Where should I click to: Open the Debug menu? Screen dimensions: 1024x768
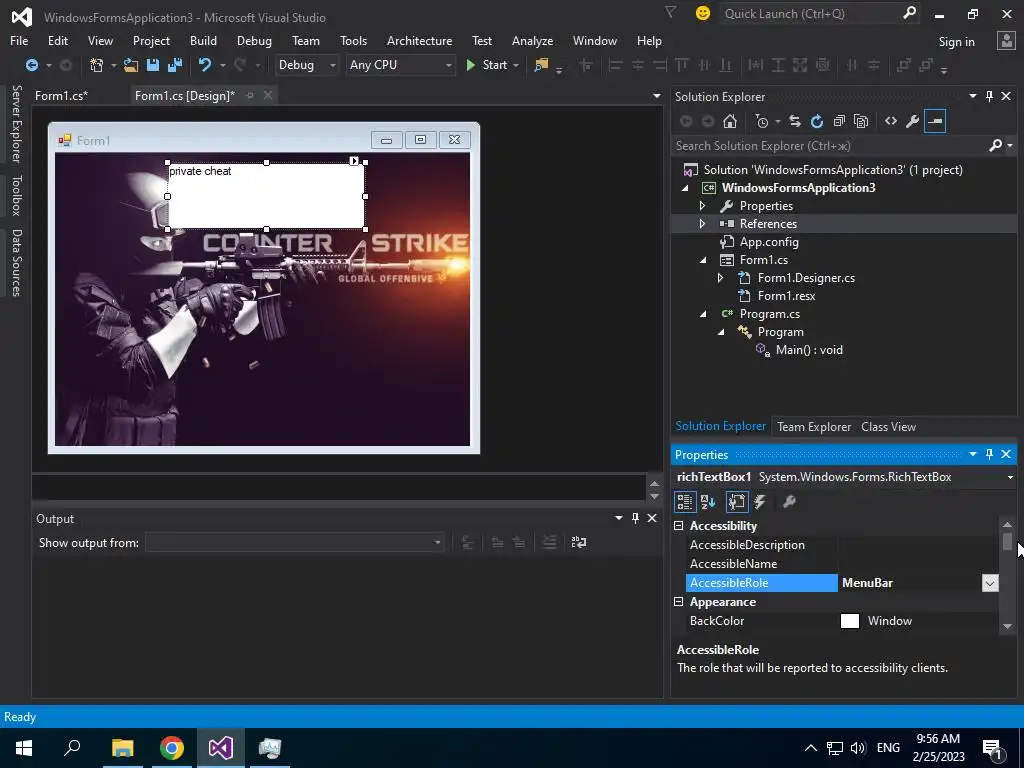coord(254,40)
